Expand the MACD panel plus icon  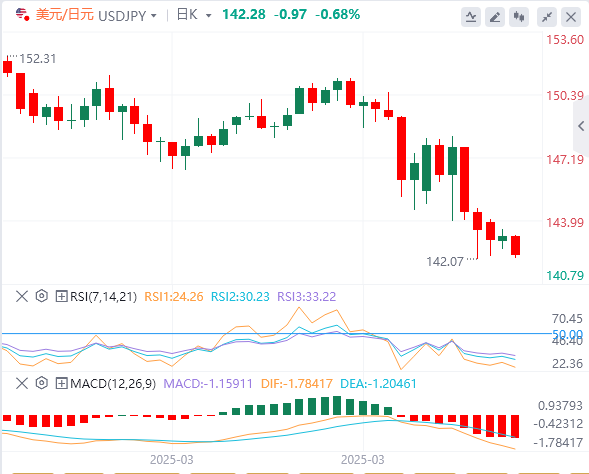coord(61,383)
